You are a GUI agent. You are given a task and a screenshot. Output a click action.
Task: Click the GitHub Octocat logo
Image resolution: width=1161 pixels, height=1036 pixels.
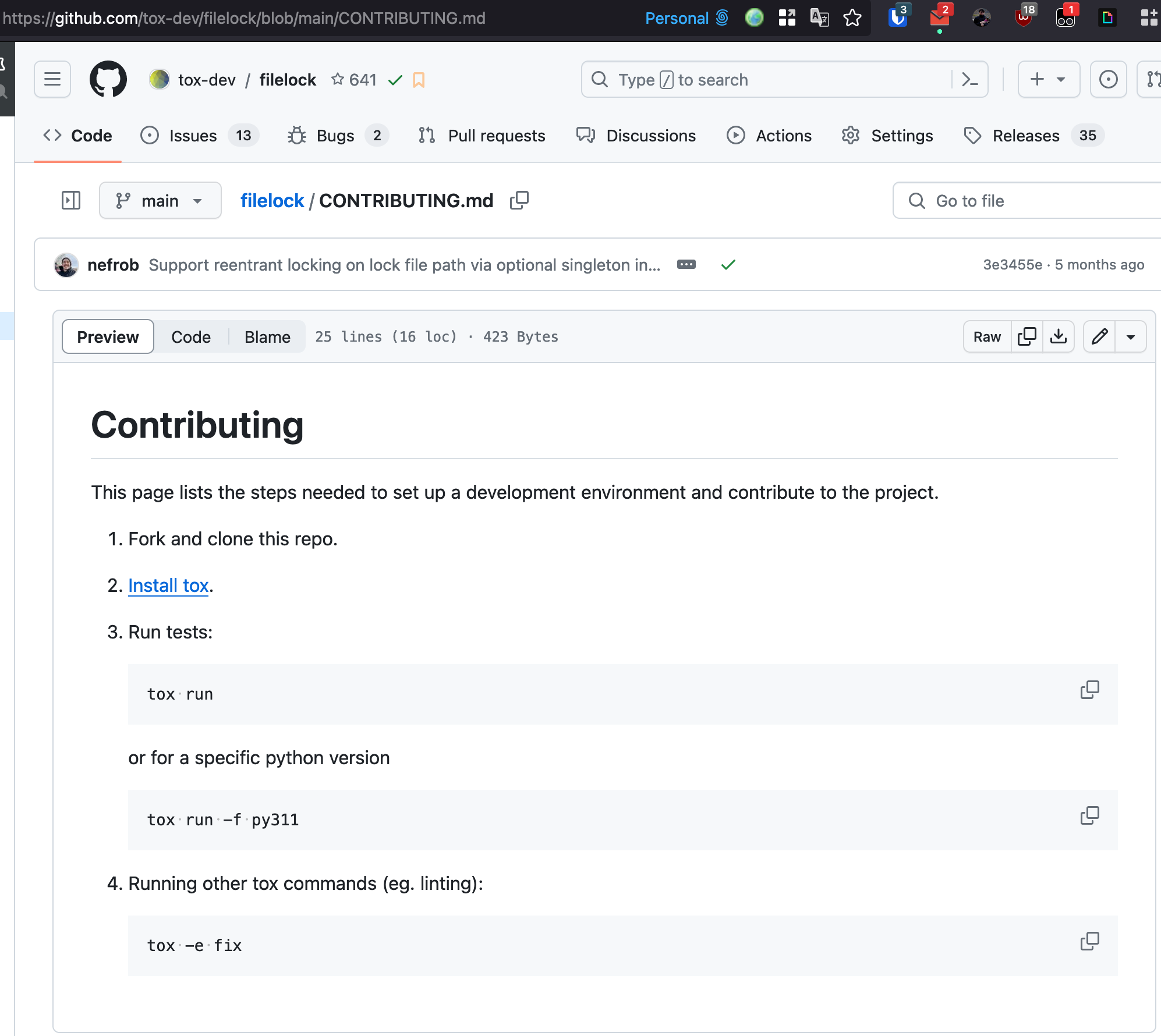[x=108, y=79]
